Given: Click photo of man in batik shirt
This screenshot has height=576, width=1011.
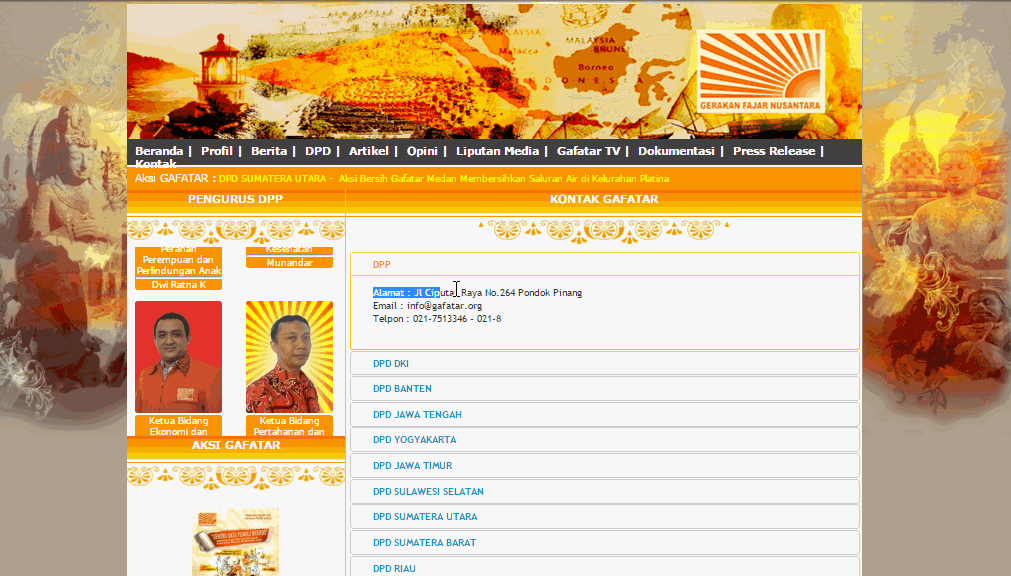Looking at the screenshot, I should pos(290,357).
